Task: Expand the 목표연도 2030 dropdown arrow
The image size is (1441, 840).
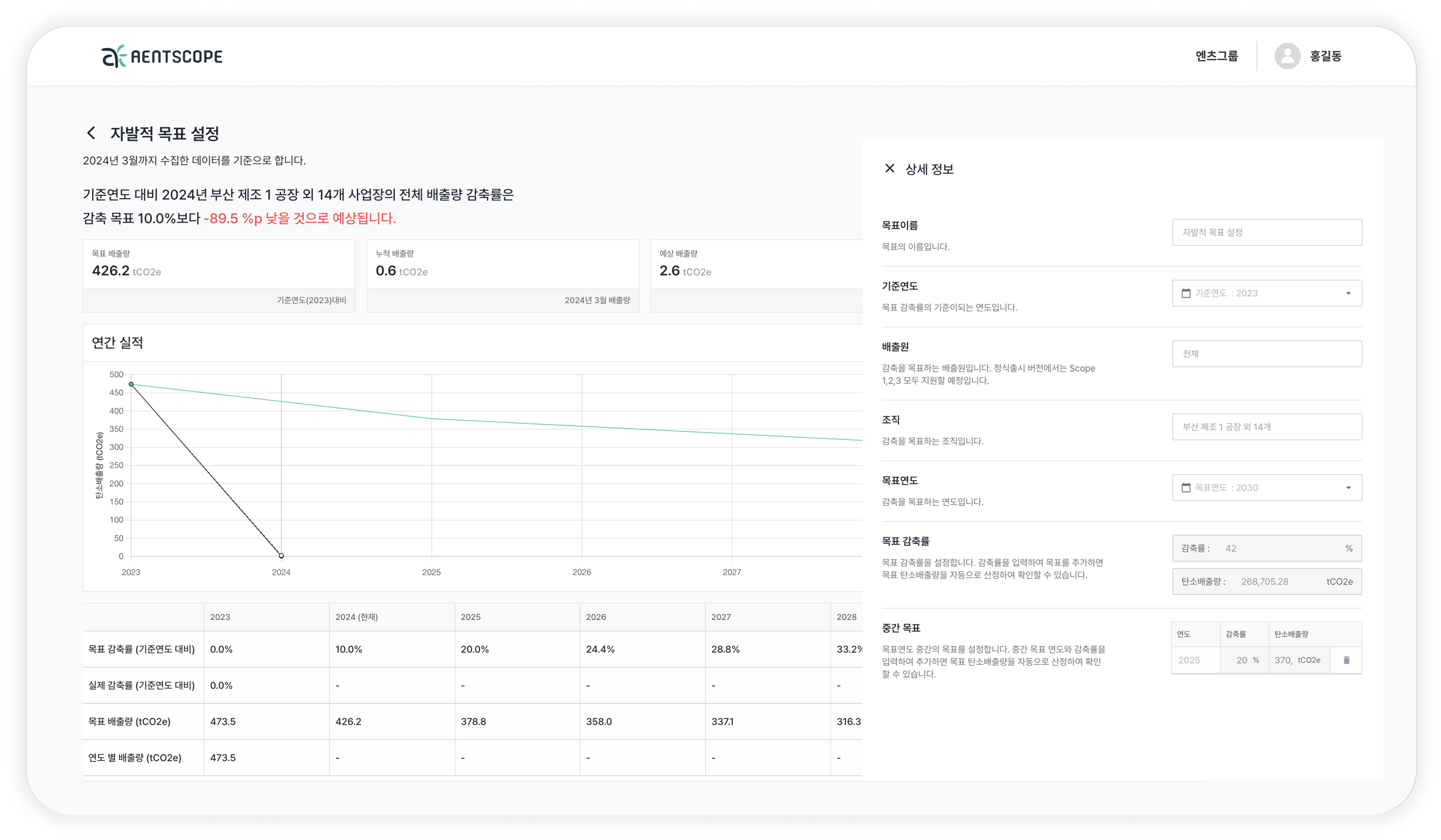Action: [1348, 488]
